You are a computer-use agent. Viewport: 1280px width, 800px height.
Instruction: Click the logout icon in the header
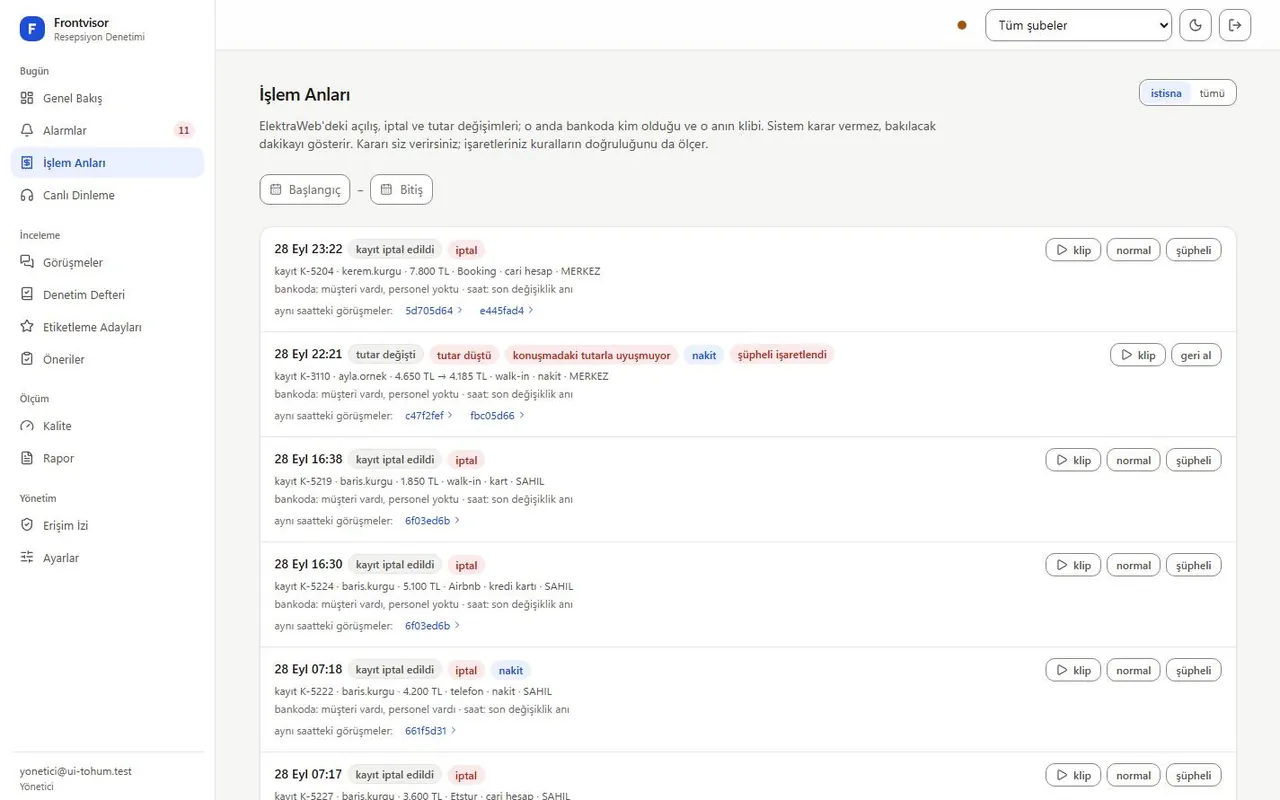(1235, 25)
